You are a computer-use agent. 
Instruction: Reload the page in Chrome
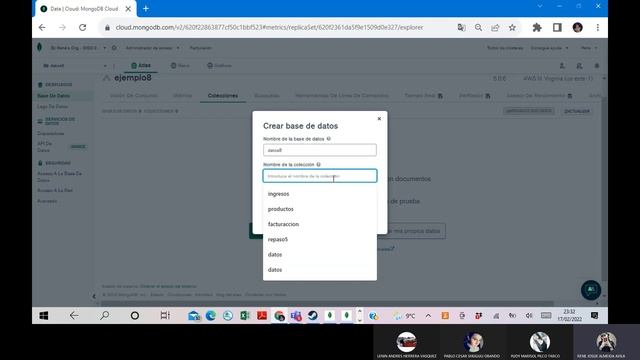click(82, 27)
